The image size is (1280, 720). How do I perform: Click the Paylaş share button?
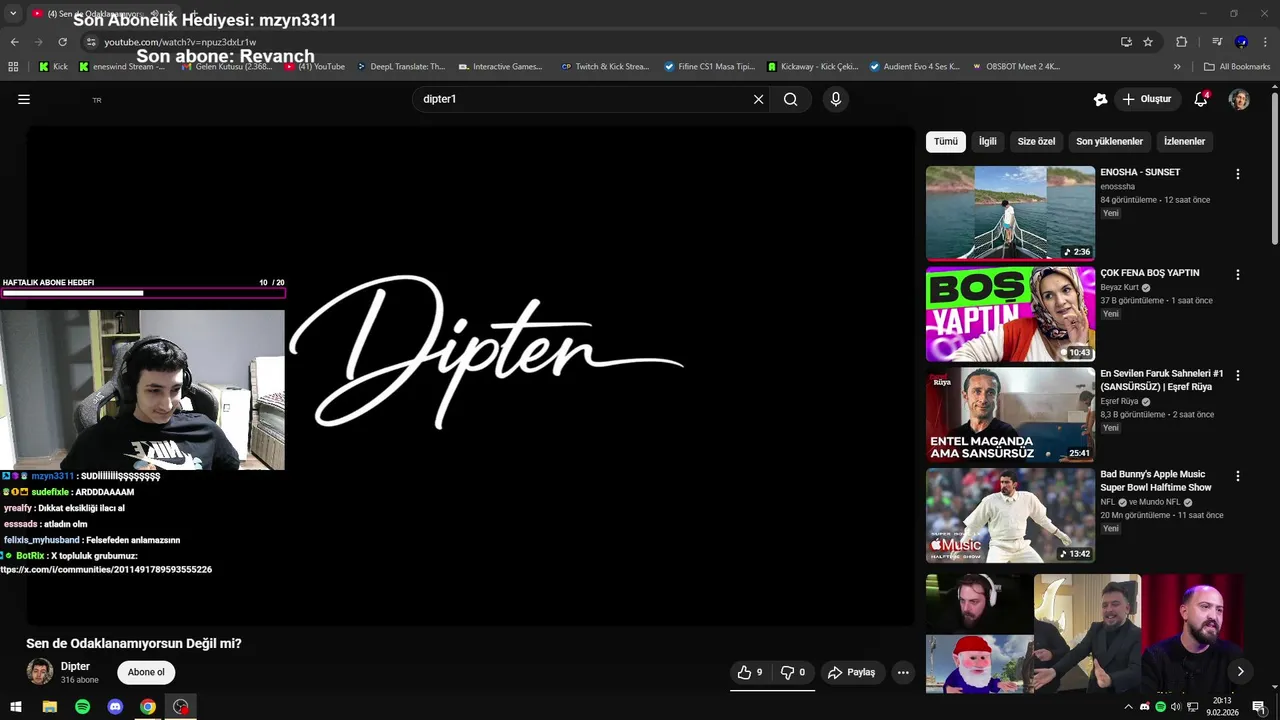click(852, 672)
